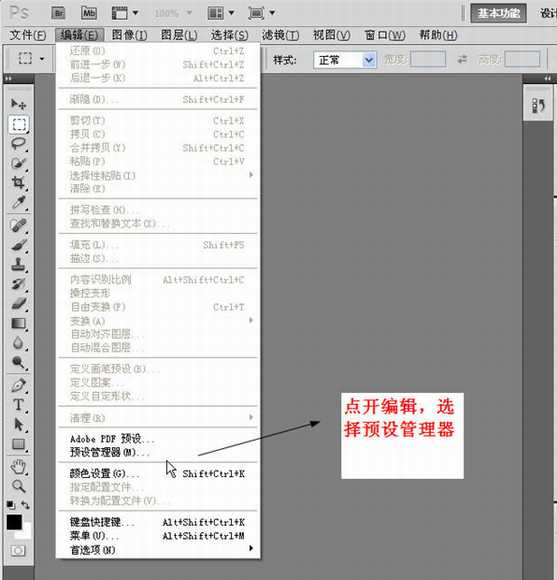557x580 pixels.
Task: Select the Eyedropper tool
Action: [x=18, y=202]
